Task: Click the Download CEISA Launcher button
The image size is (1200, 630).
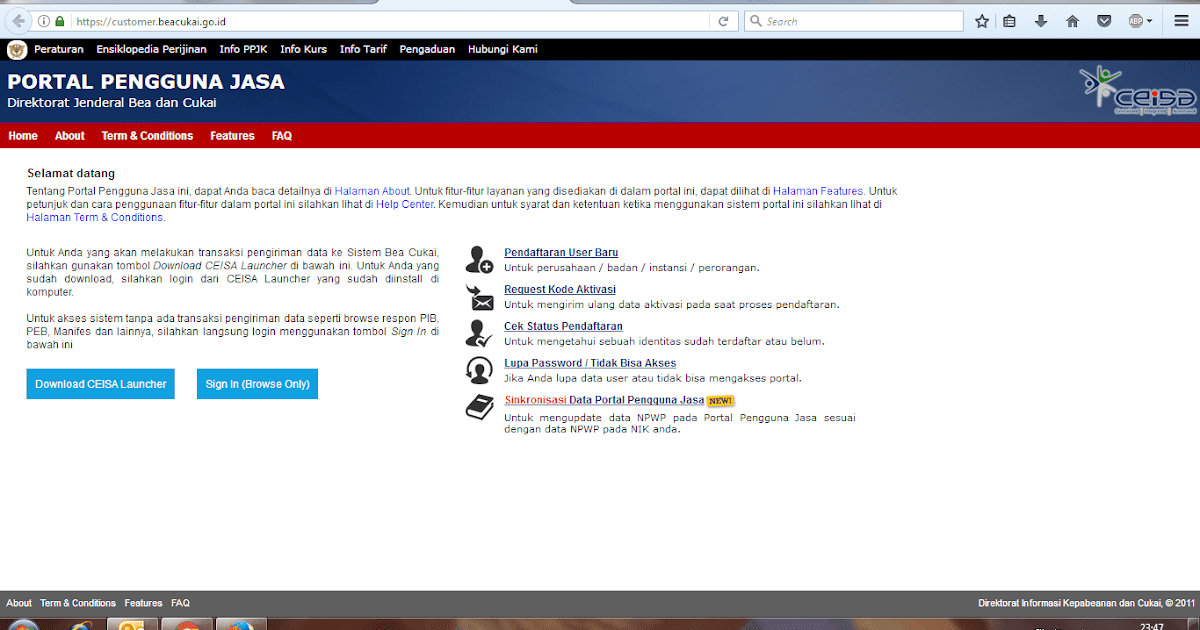Action: (x=100, y=384)
